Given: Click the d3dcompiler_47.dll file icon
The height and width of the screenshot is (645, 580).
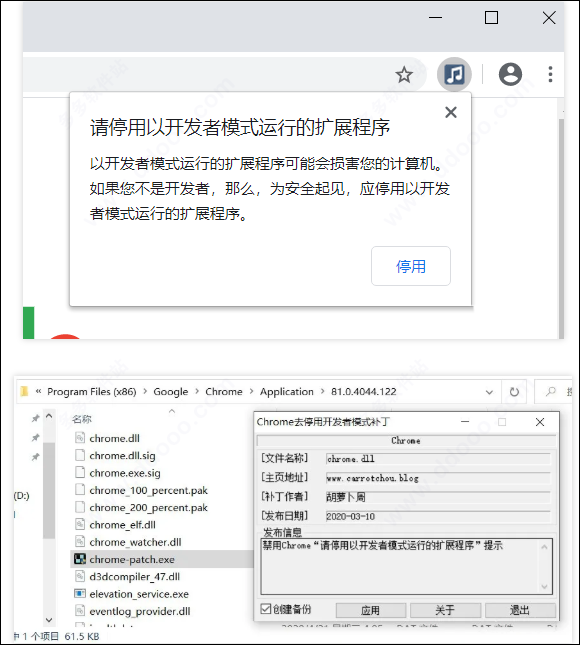Looking at the screenshot, I should (x=80, y=576).
